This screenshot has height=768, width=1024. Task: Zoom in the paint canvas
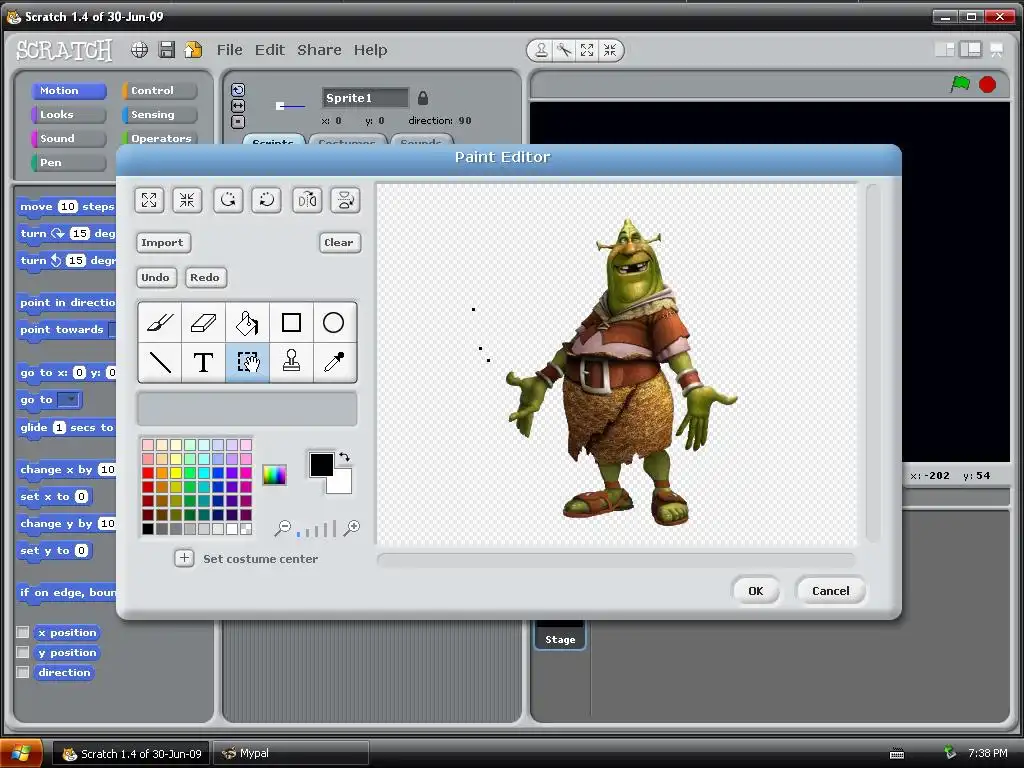pyautogui.click(x=351, y=528)
